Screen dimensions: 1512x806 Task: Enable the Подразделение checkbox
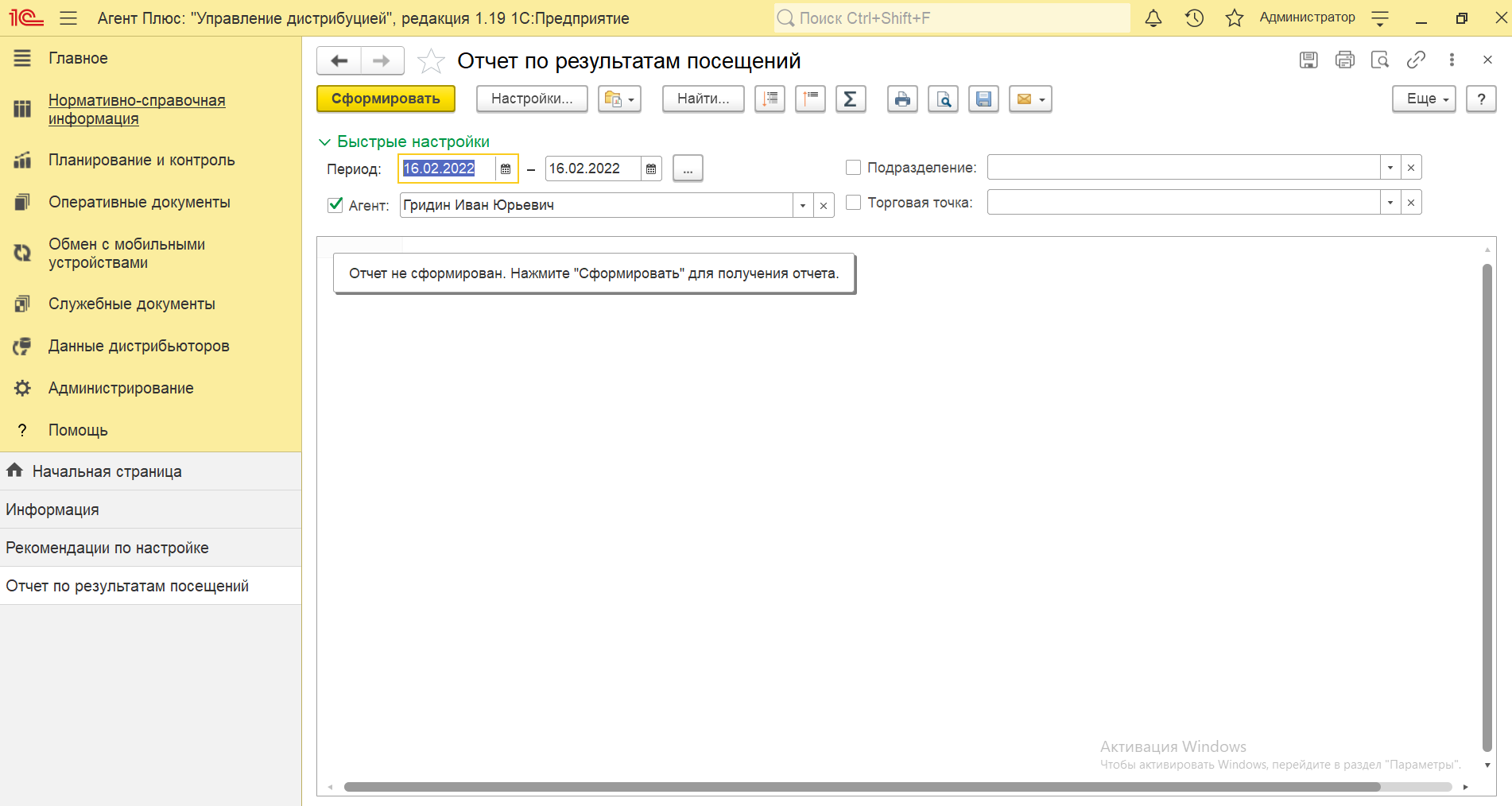[854, 168]
